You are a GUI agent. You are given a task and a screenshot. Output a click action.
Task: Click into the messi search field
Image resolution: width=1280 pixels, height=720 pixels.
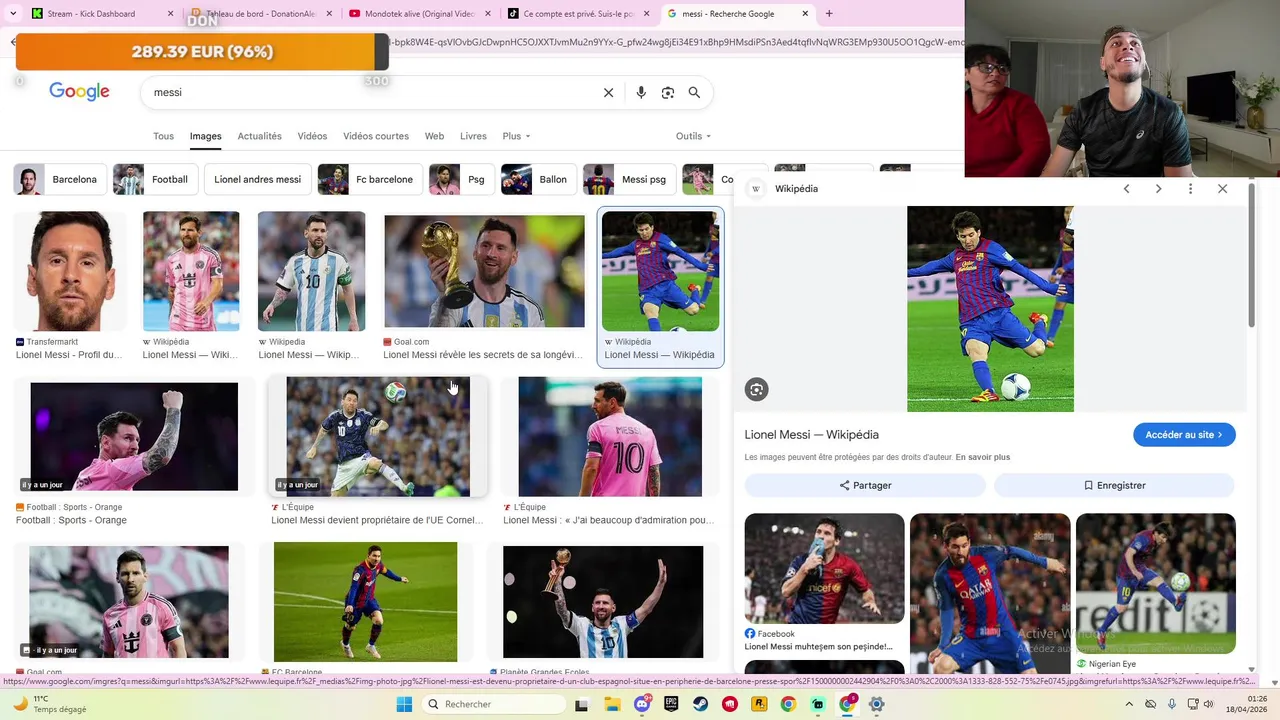click(x=370, y=92)
